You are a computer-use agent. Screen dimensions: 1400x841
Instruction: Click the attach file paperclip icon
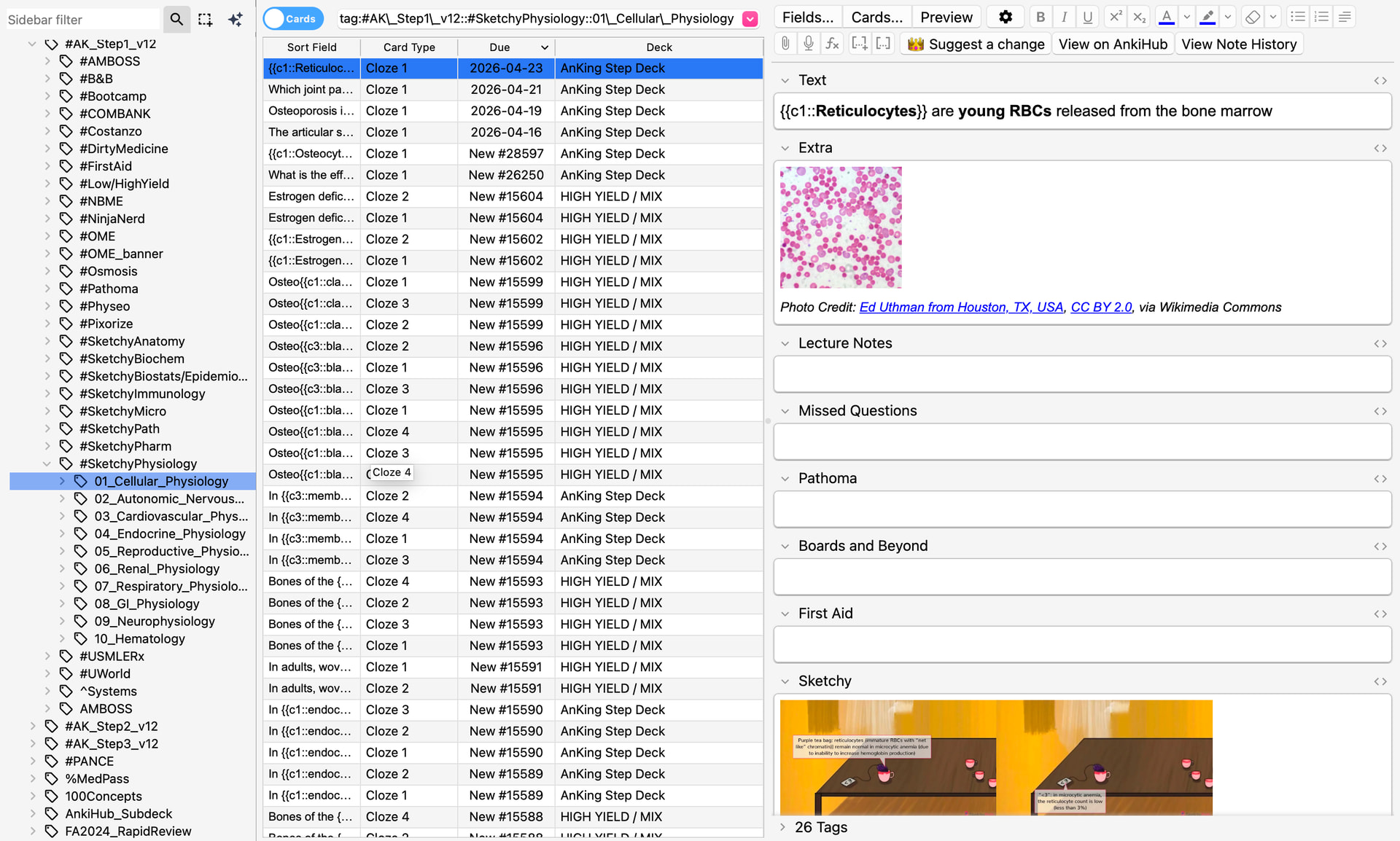coord(785,44)
